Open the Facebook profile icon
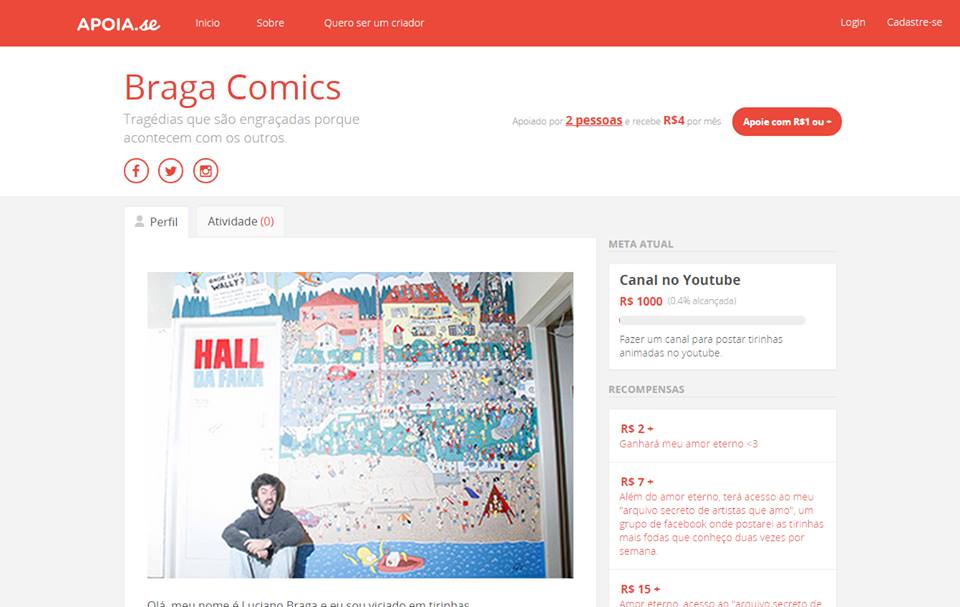The image size is (960, 607). click(x=136, y=170)
